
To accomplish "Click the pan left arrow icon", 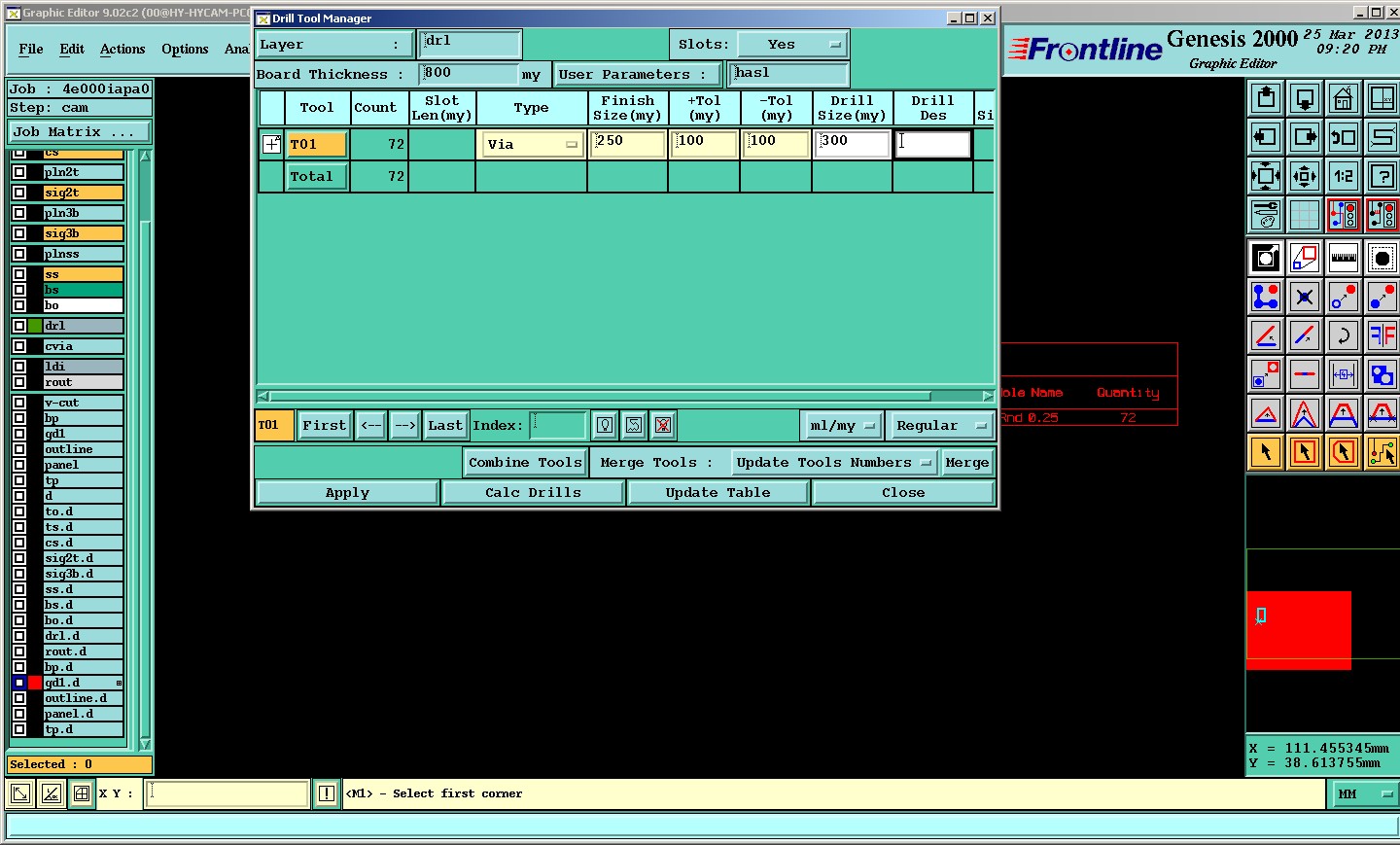I will 1266,137.
